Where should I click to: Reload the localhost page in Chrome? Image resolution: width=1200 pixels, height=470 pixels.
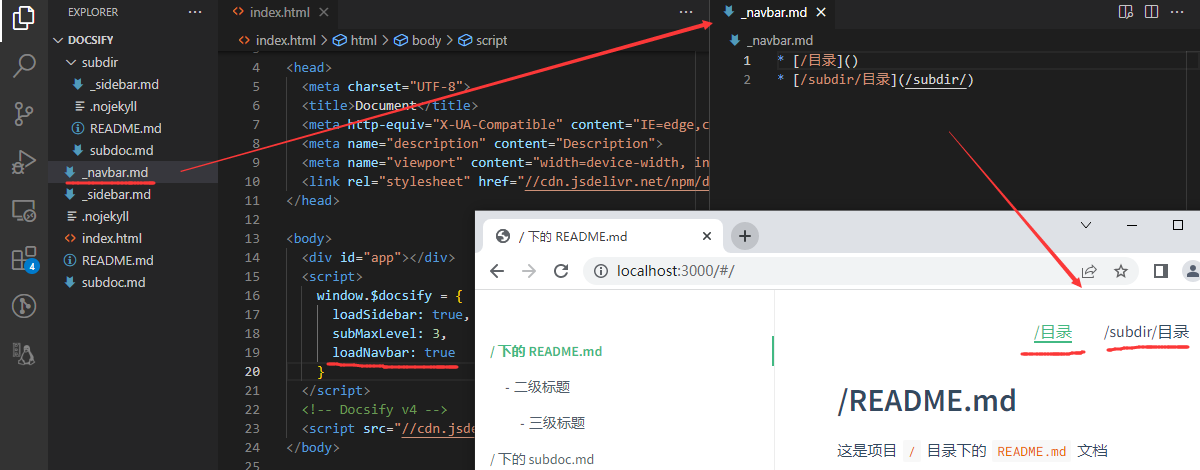coord(561,271)
